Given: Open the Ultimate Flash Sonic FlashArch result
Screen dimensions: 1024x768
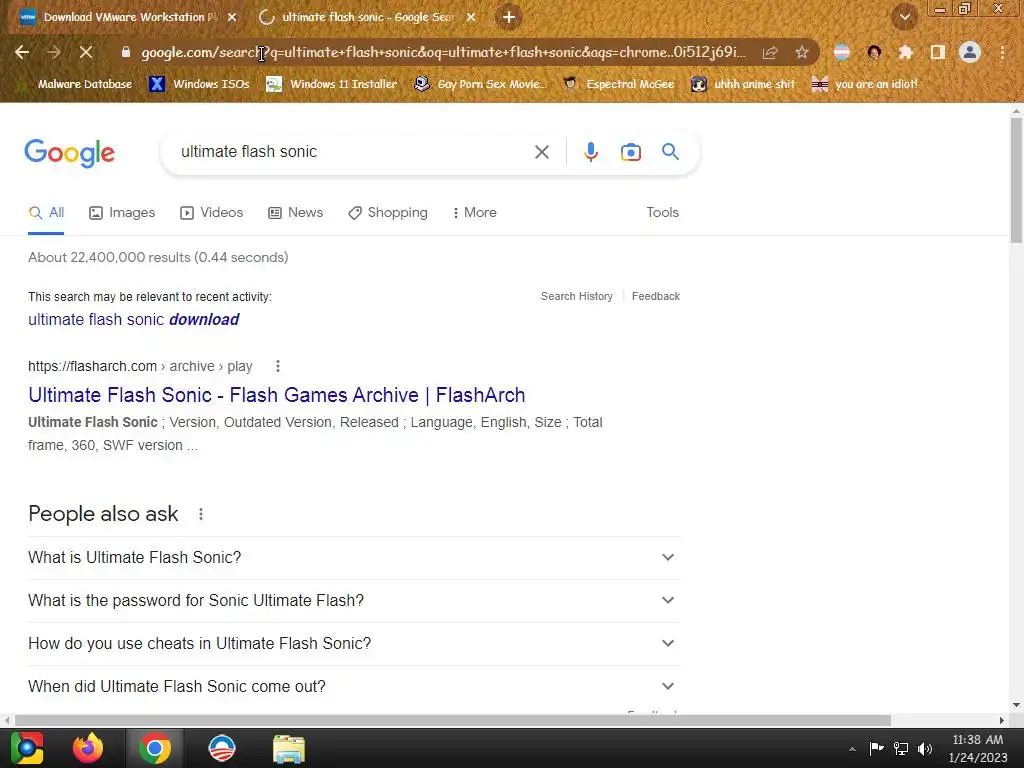Looking at the screenshot, I should point(277,395).
